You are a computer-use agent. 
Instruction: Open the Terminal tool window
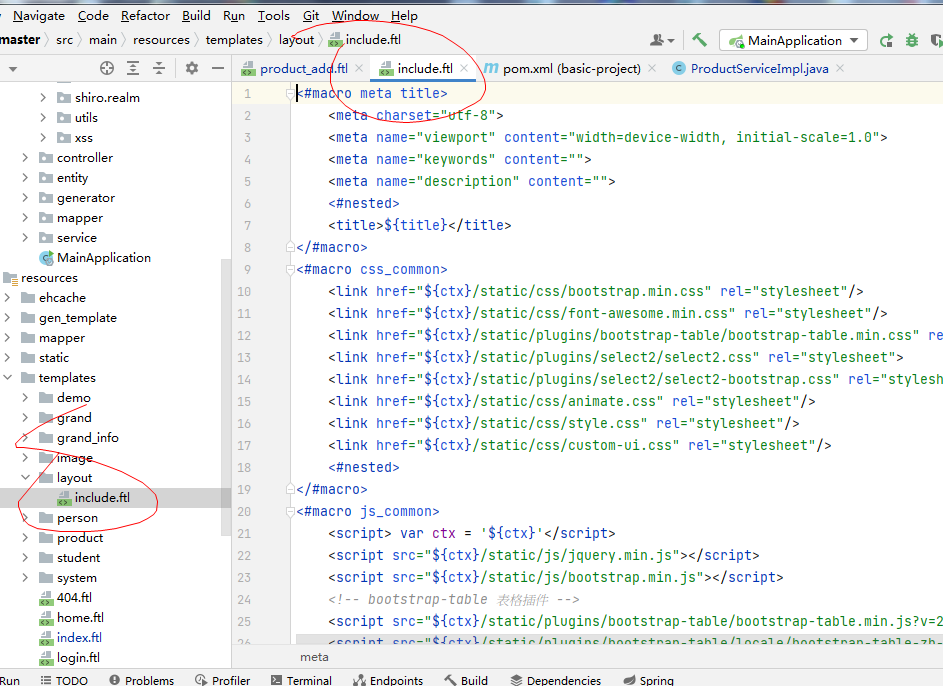(x=301, y=680)
